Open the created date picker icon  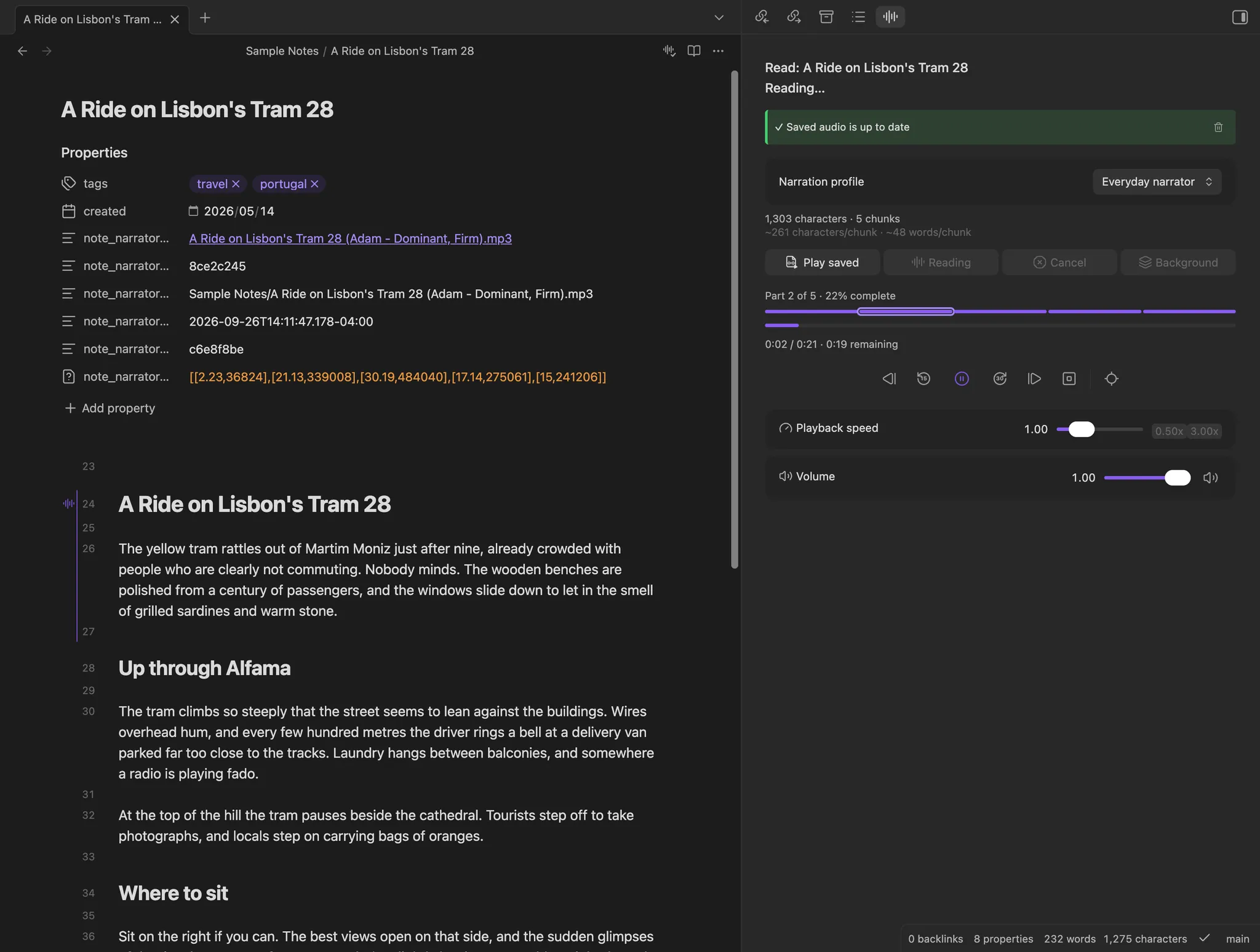193,211
